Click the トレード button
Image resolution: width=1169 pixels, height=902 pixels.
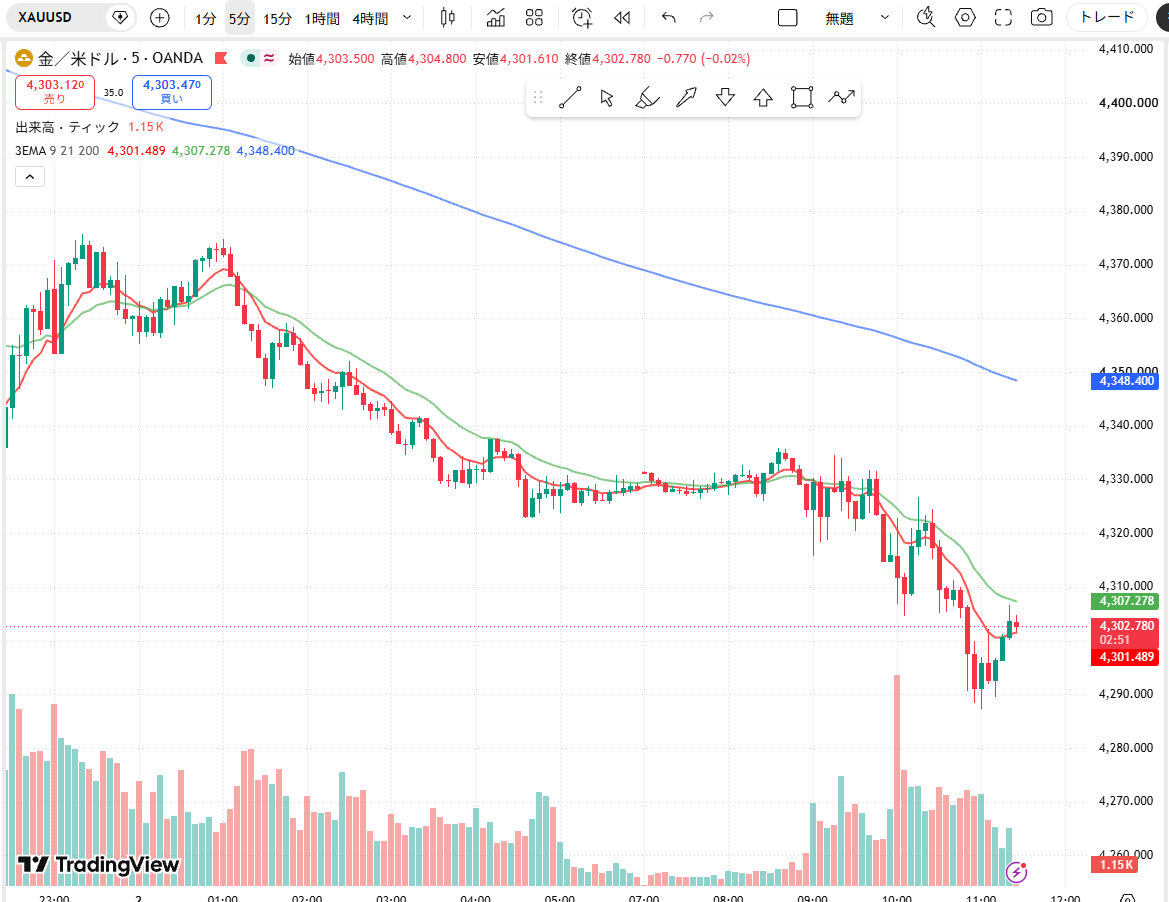[x=1108, y=17]
